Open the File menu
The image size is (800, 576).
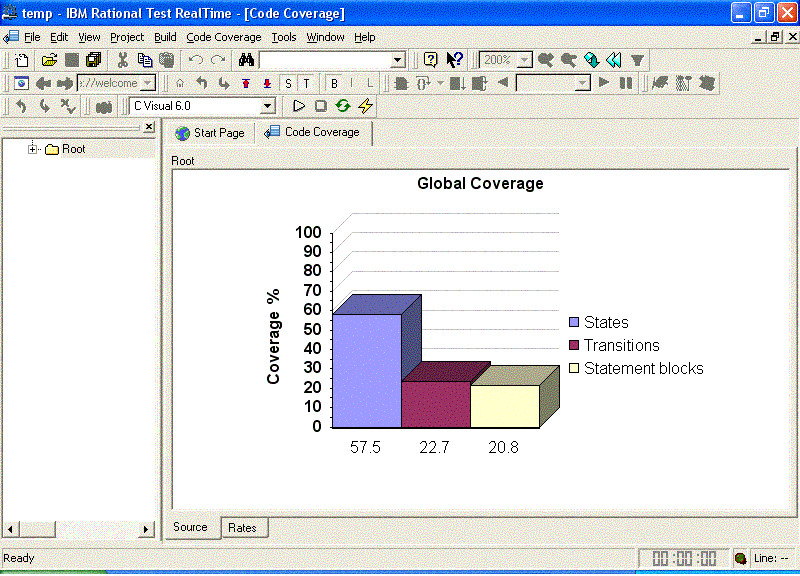32,37
